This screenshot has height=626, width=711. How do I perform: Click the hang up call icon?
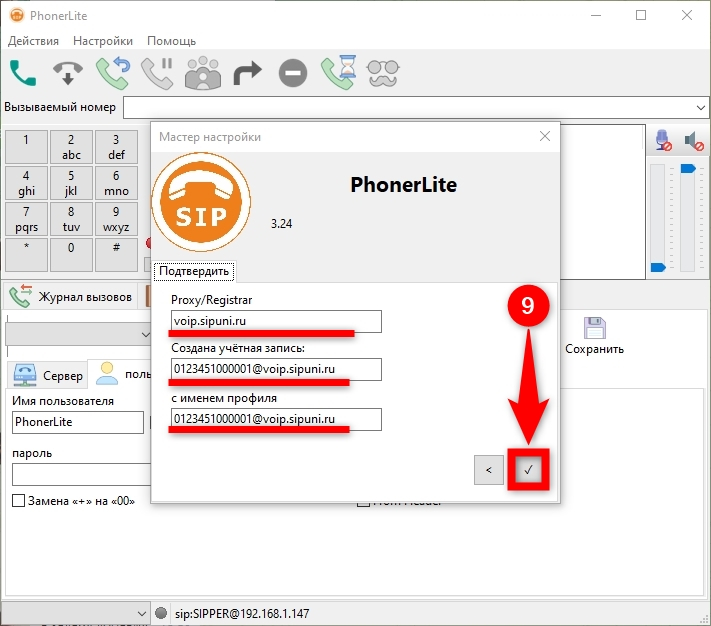click(68, 73)
